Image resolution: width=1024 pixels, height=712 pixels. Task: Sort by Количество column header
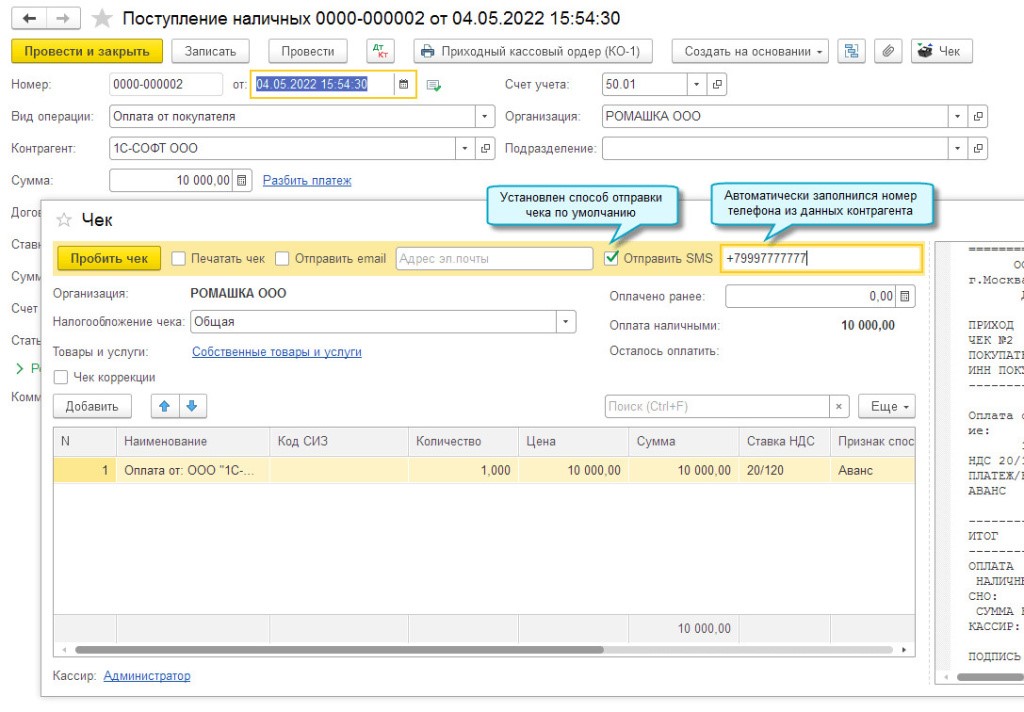(x=464, y=442)
